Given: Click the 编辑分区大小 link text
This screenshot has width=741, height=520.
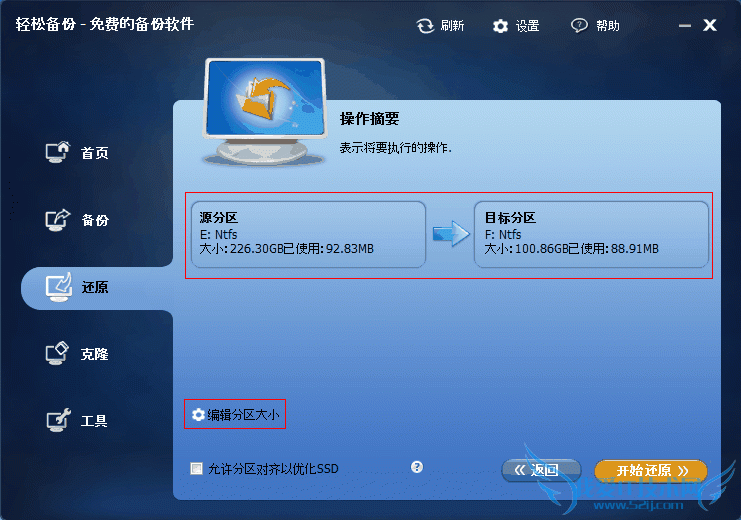Looking at the screenshot, I should pyautogui.click(x=243, y=415).
